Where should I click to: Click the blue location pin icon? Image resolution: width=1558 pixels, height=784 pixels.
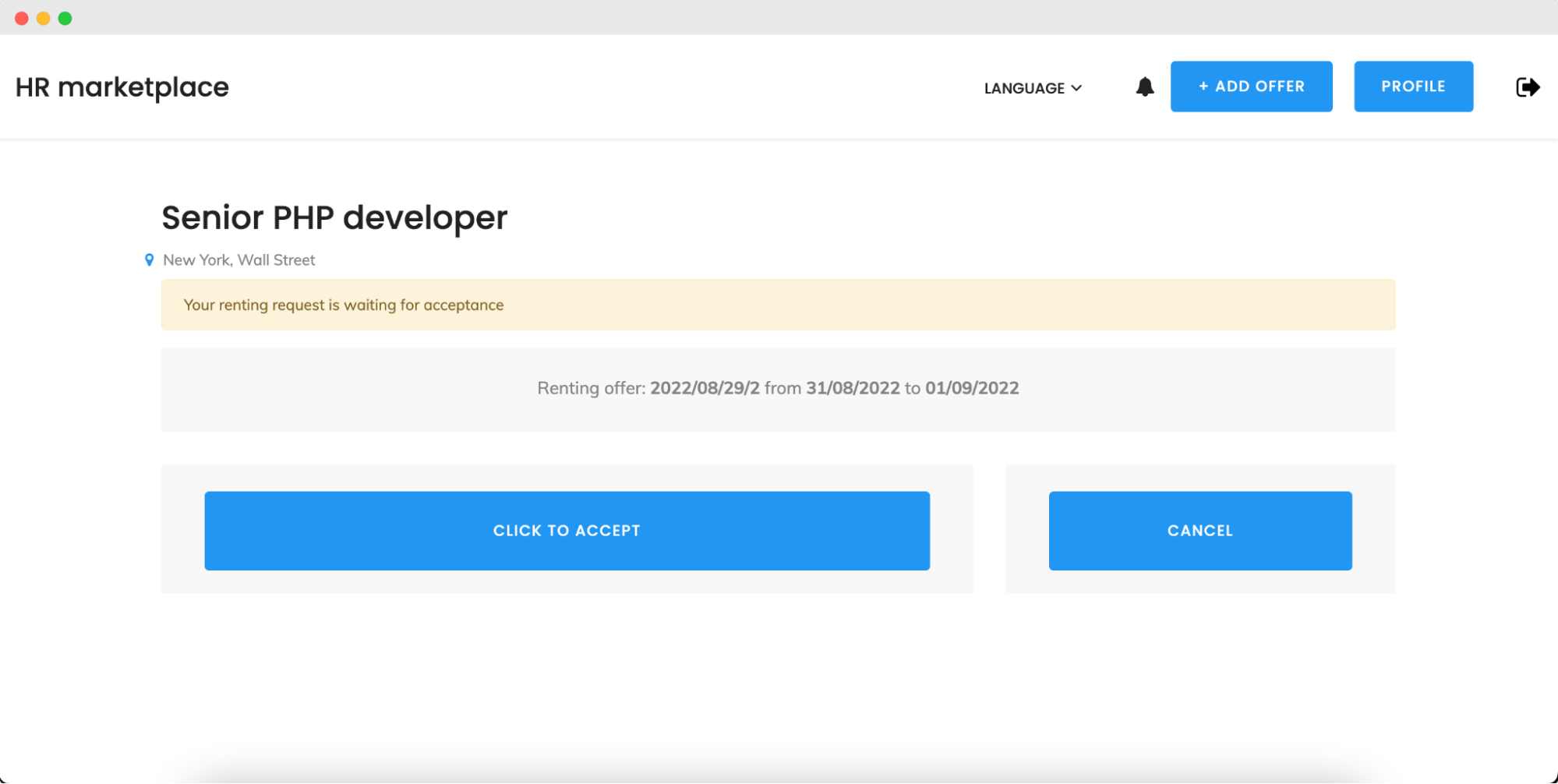(x=149, y=260)
